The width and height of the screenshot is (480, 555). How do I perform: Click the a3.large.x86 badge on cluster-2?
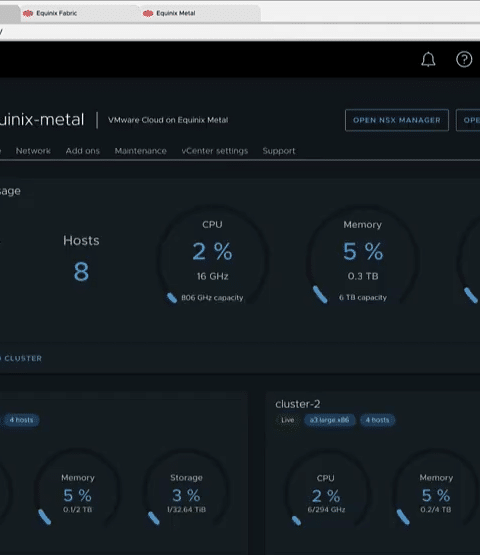point(329,420)
